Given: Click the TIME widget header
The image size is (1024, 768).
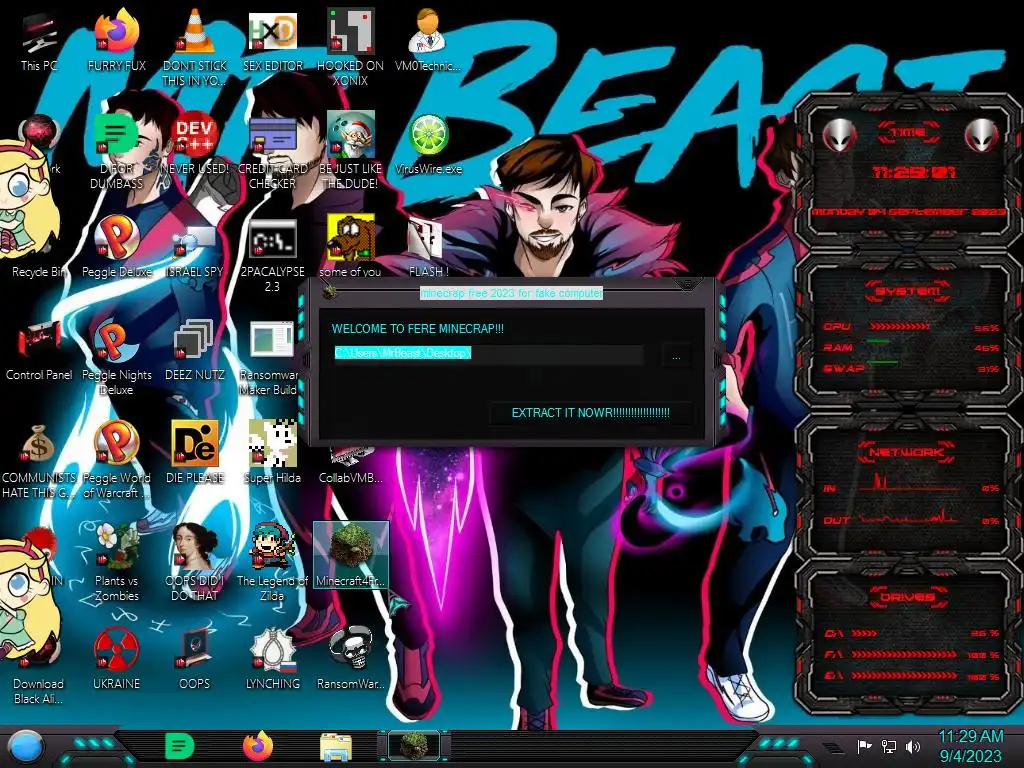Looking at the screenshot, I should [908, 133].
